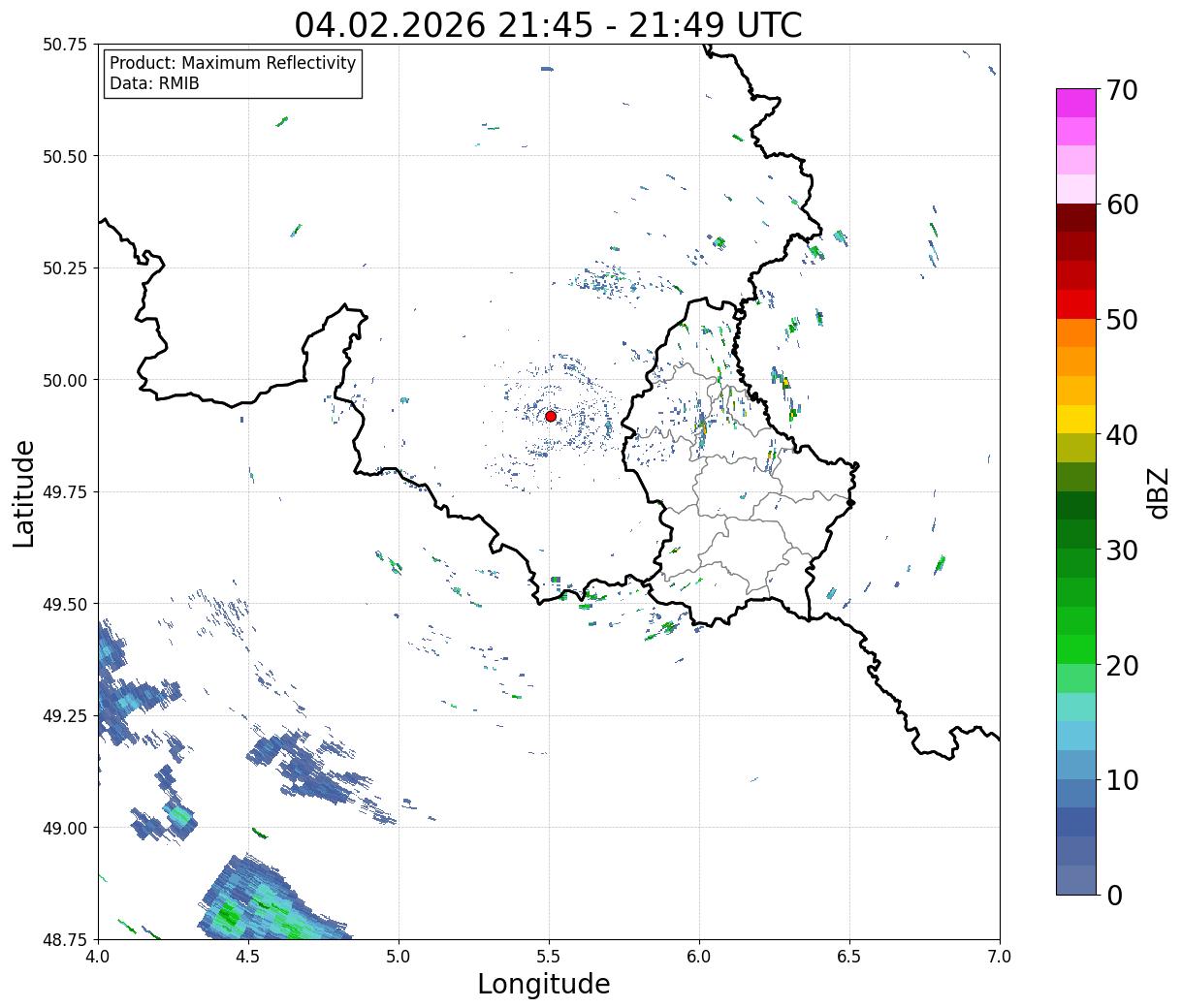The image size is (1182, 1008).
Task: Click the 4.5 longitude tick label
Action: click(x=248, y=957)
